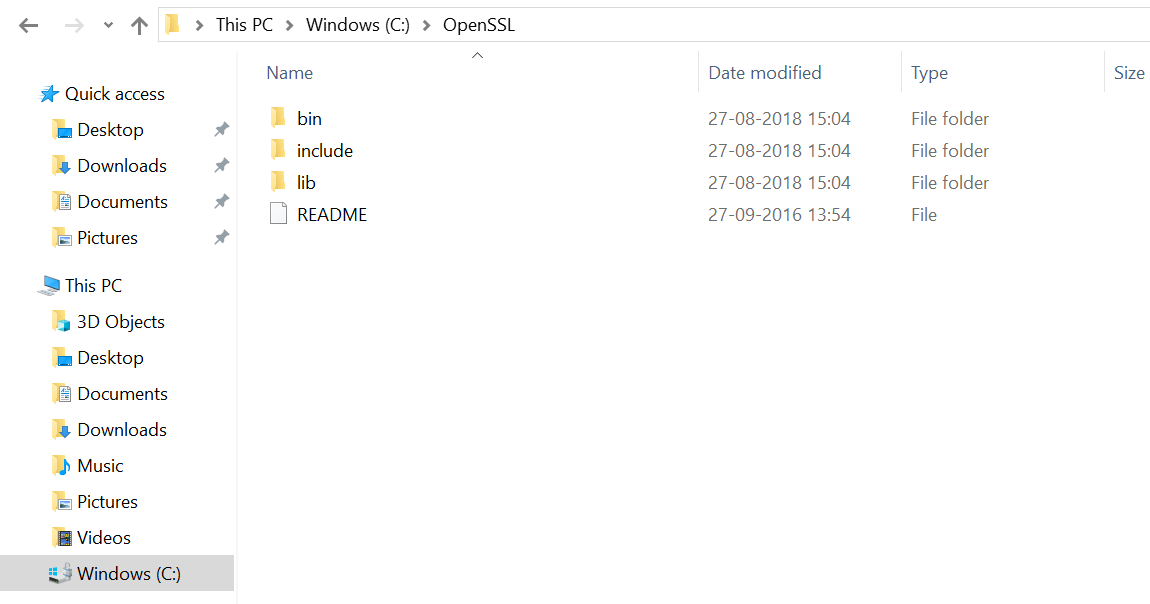Open Videos from the sidebar
This screenshot has height=604, width=1150.
(102, 537)
